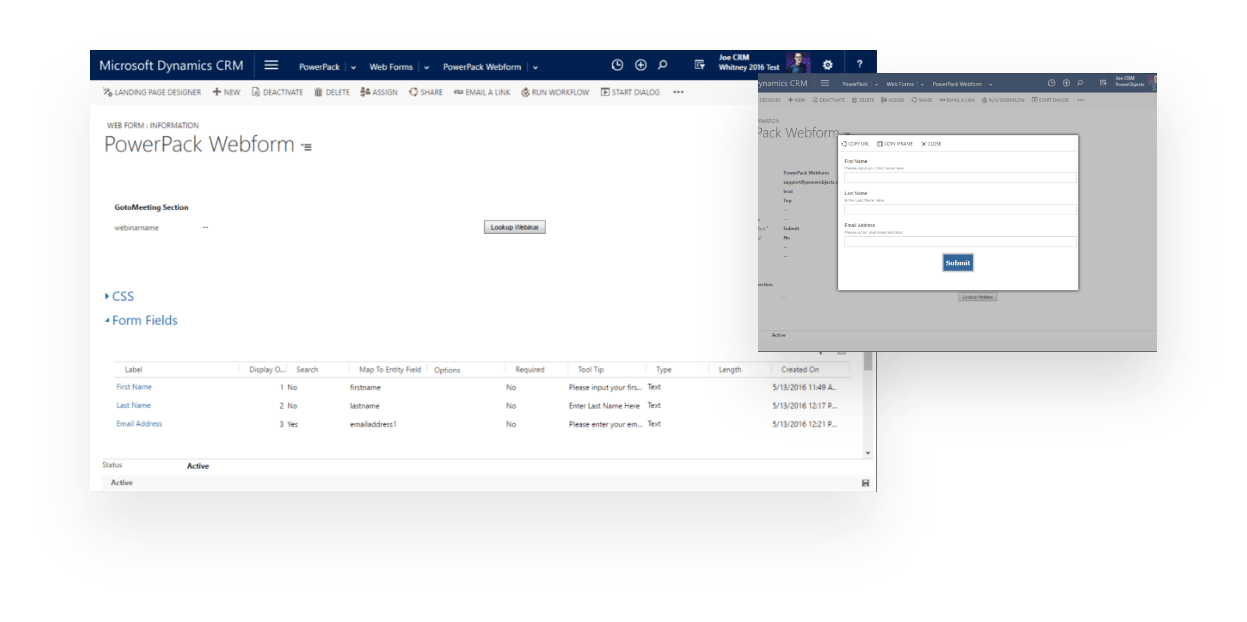Collapse the Form Fields section
The image size is (1247, 622).
coord(141,320)
